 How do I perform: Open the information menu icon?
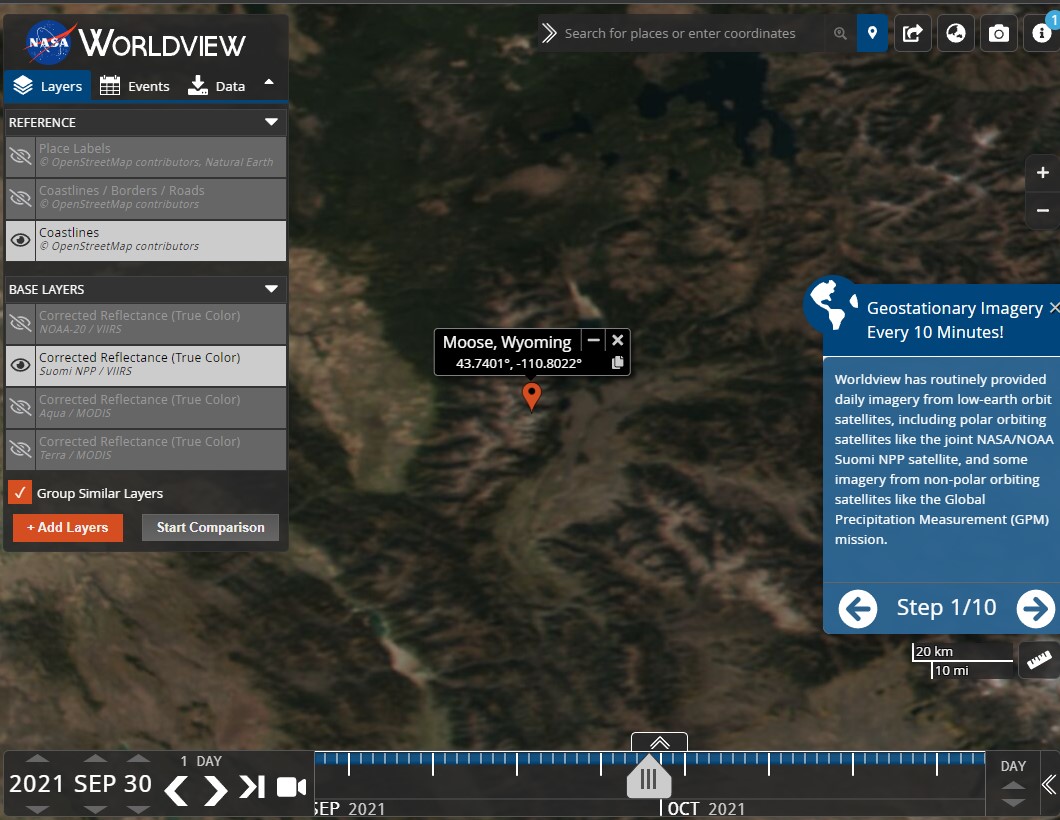click(x=1041, y=33)
